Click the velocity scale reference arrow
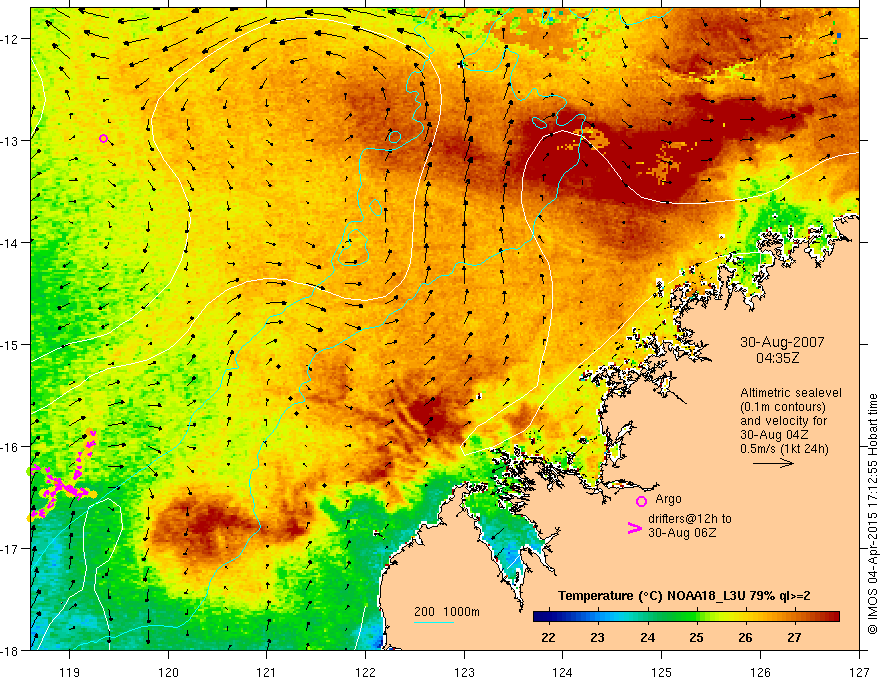Image resolution: width=880 pixels, height=680 pixels. point(773,463)
